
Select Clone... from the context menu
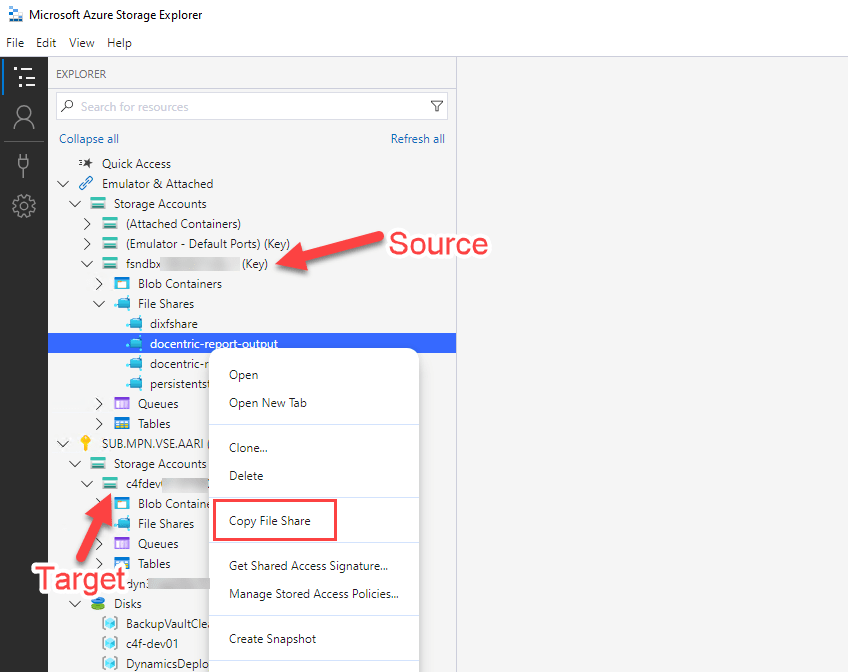tap(248, 448)
